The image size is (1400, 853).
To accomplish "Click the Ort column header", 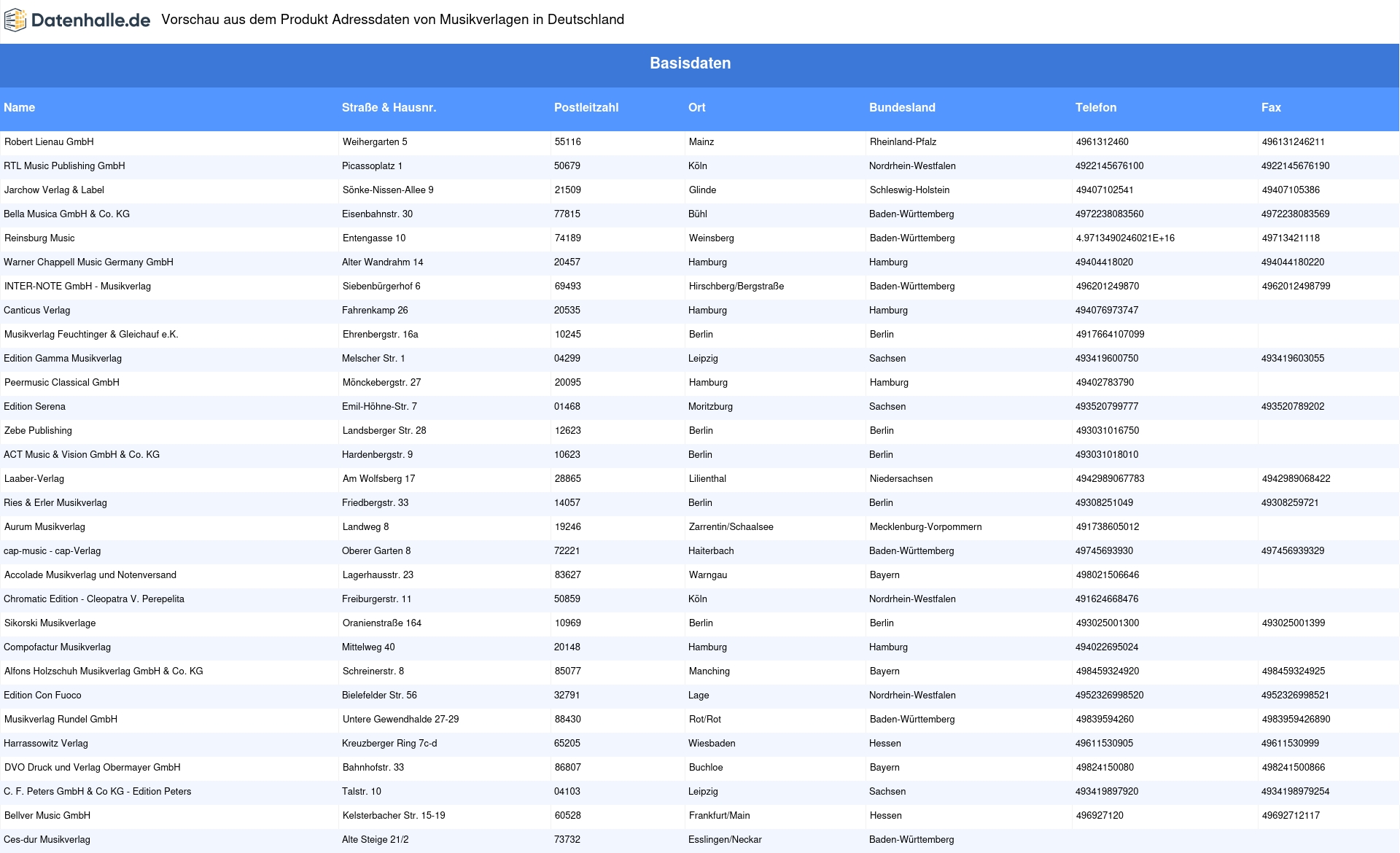I will point(697,107).
